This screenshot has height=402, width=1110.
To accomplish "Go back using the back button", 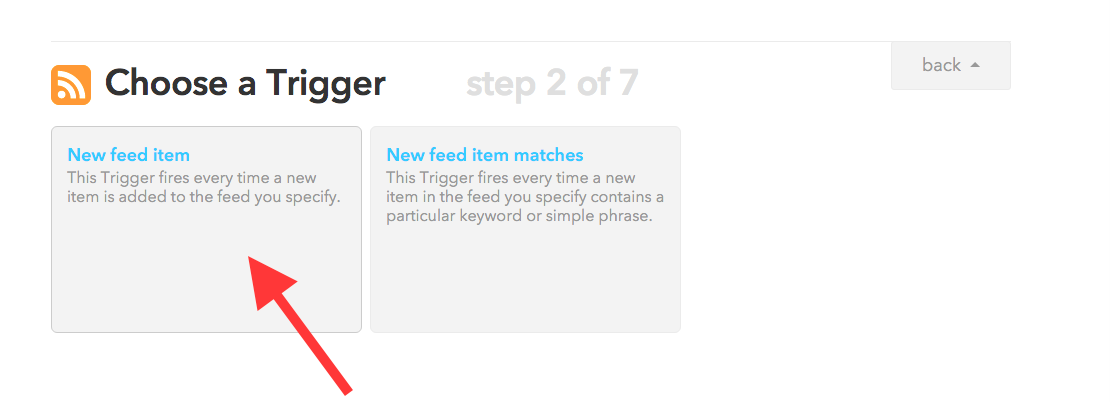I will (x=951, y=65).
